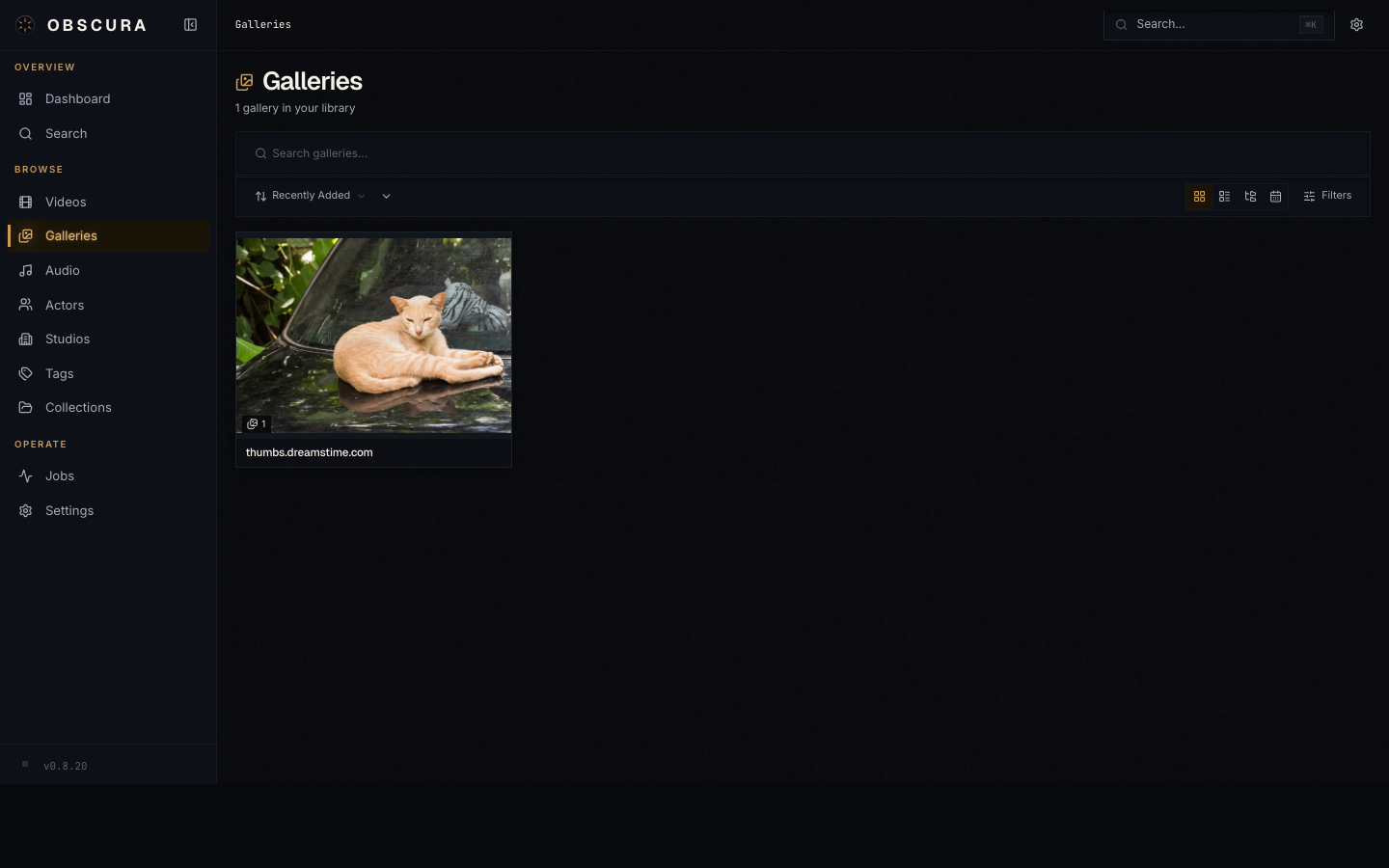Open Tags section

108,374
